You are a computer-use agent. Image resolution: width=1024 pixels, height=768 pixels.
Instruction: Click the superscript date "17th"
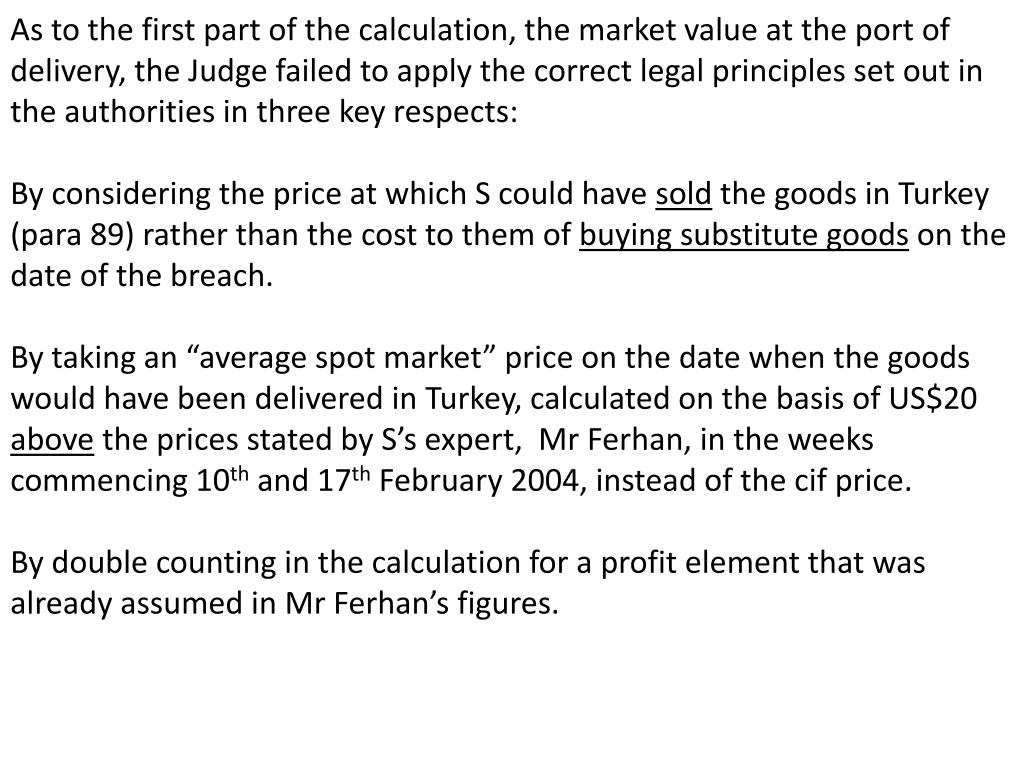coord(344,480)
